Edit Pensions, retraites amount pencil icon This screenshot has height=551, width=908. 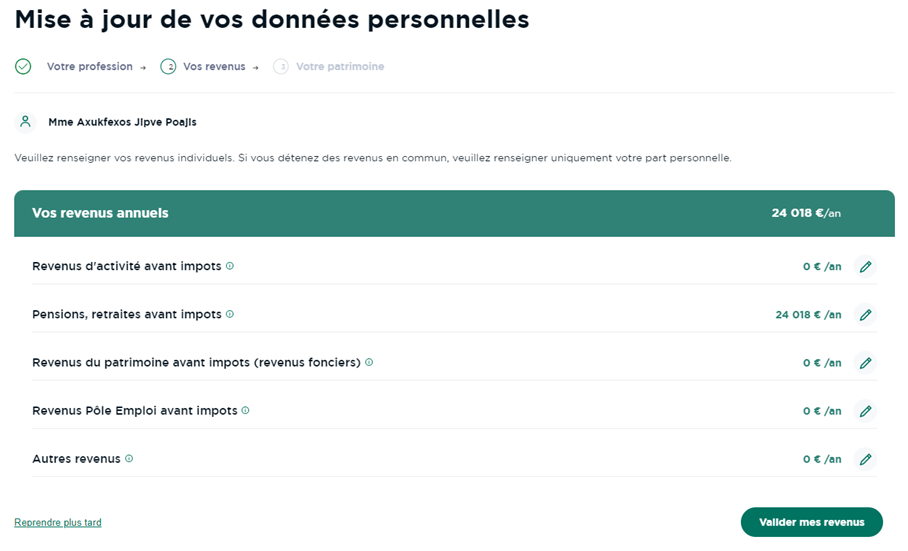tap(865, 315)
